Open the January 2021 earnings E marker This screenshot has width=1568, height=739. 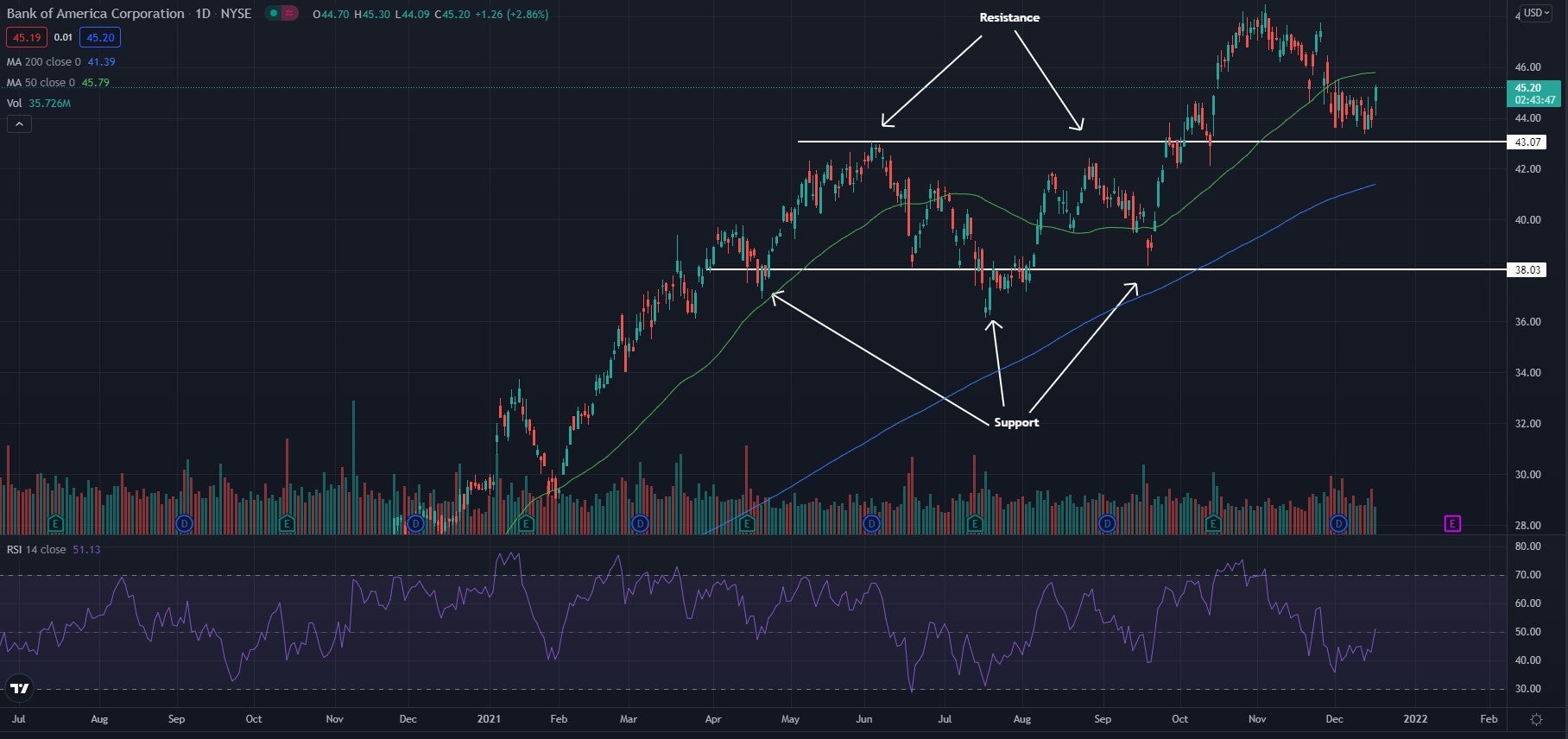coord(526,523)
